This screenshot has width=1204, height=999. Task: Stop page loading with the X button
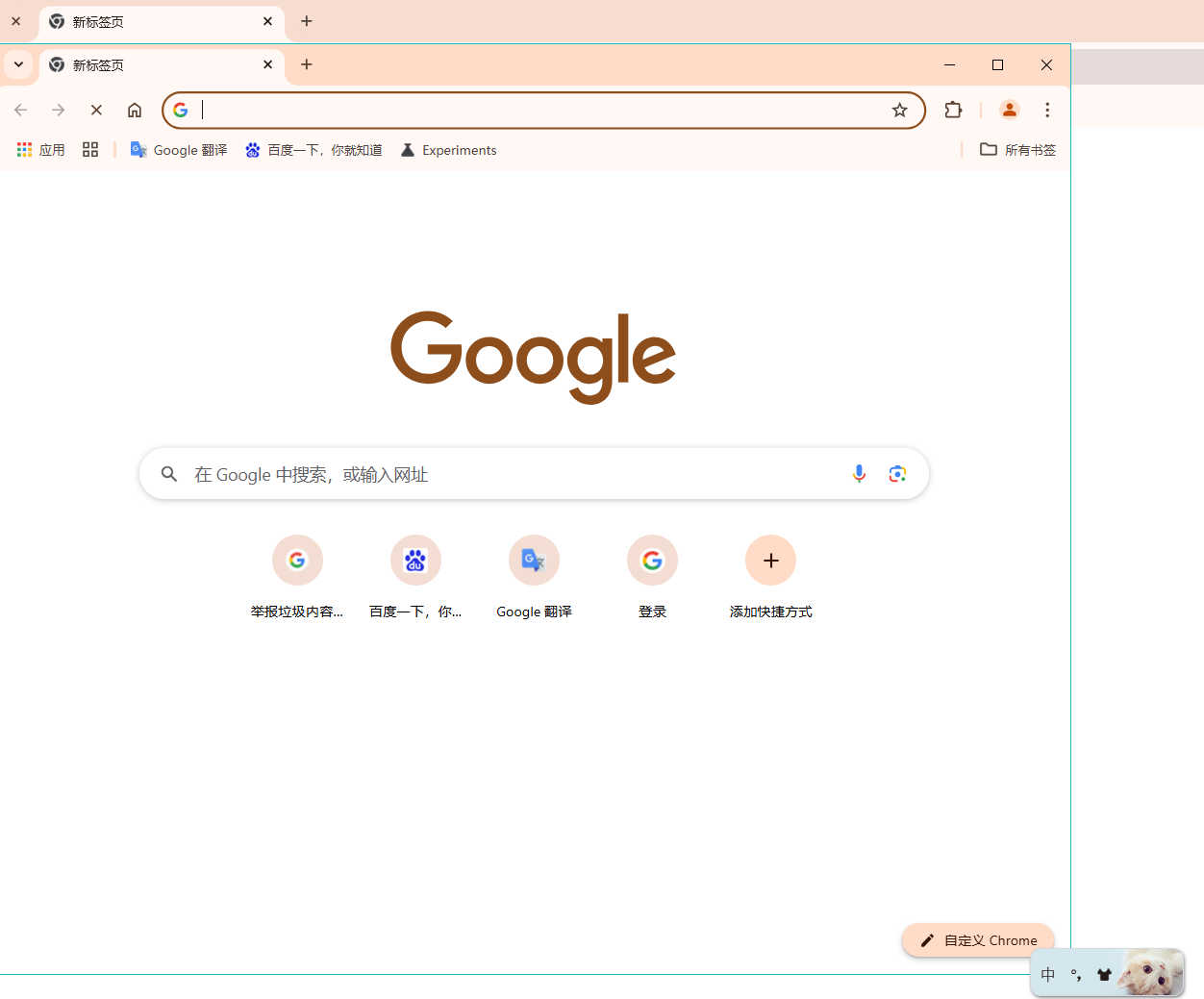coord(96,110)
